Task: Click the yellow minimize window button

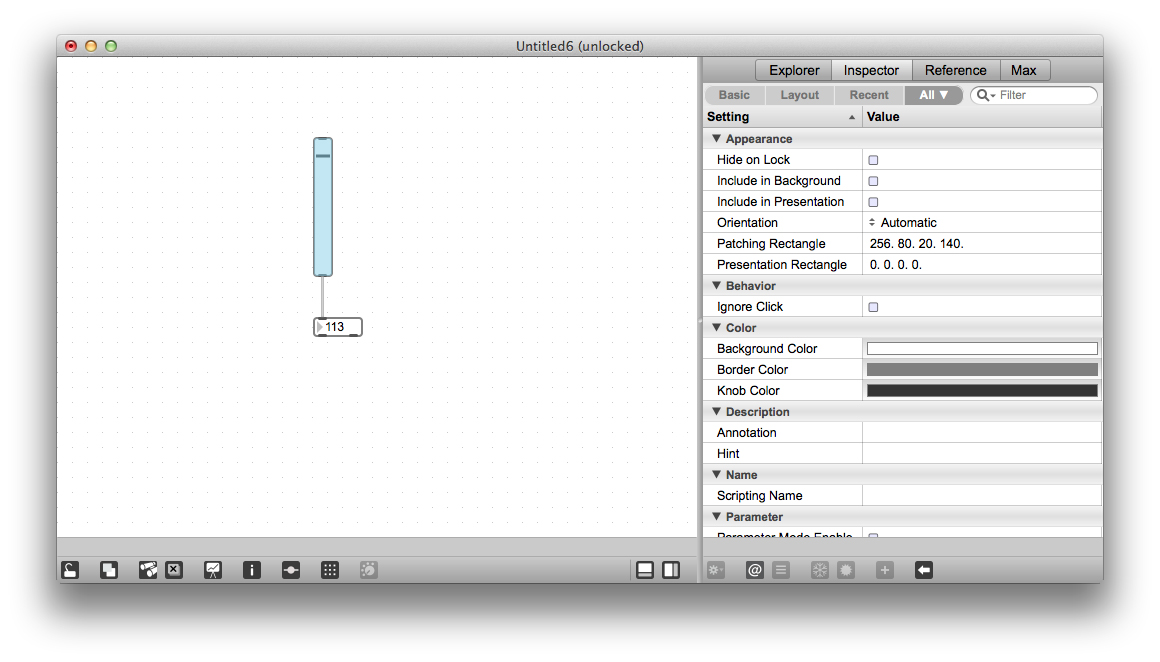Action: [91, 46]
